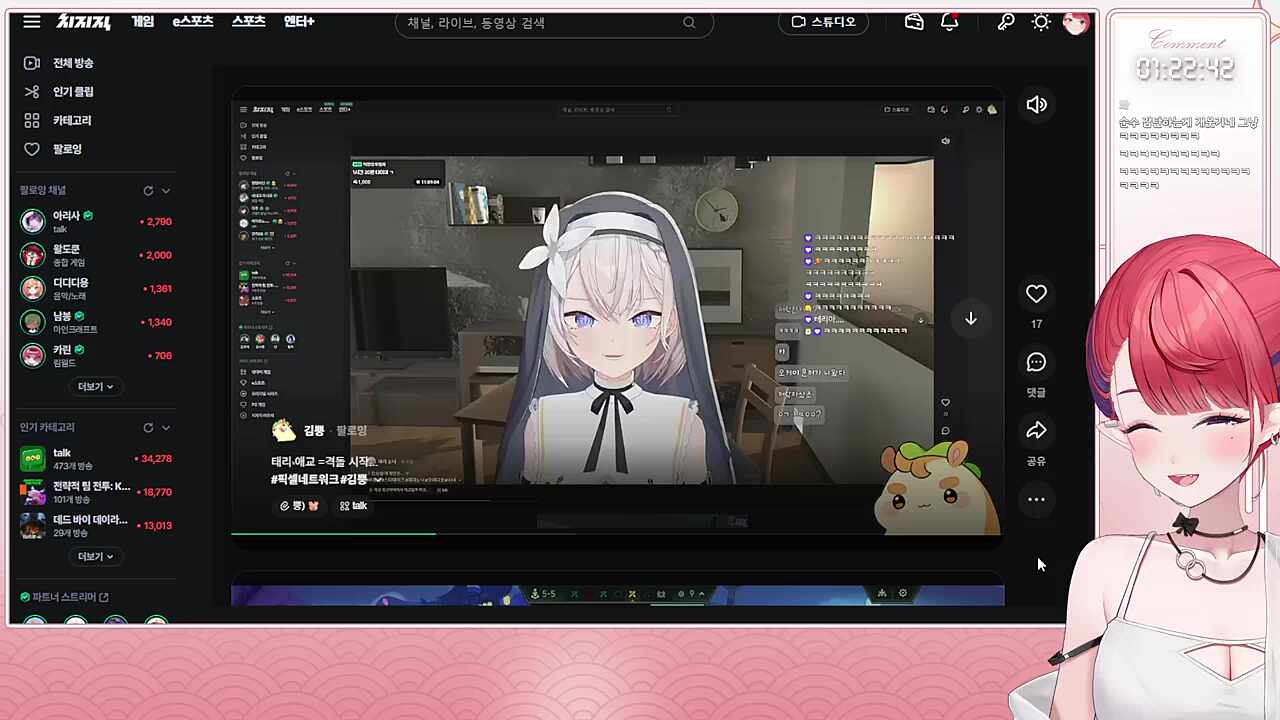Click 왈도쿤's profile picture in sidebar

click(33, 255)
